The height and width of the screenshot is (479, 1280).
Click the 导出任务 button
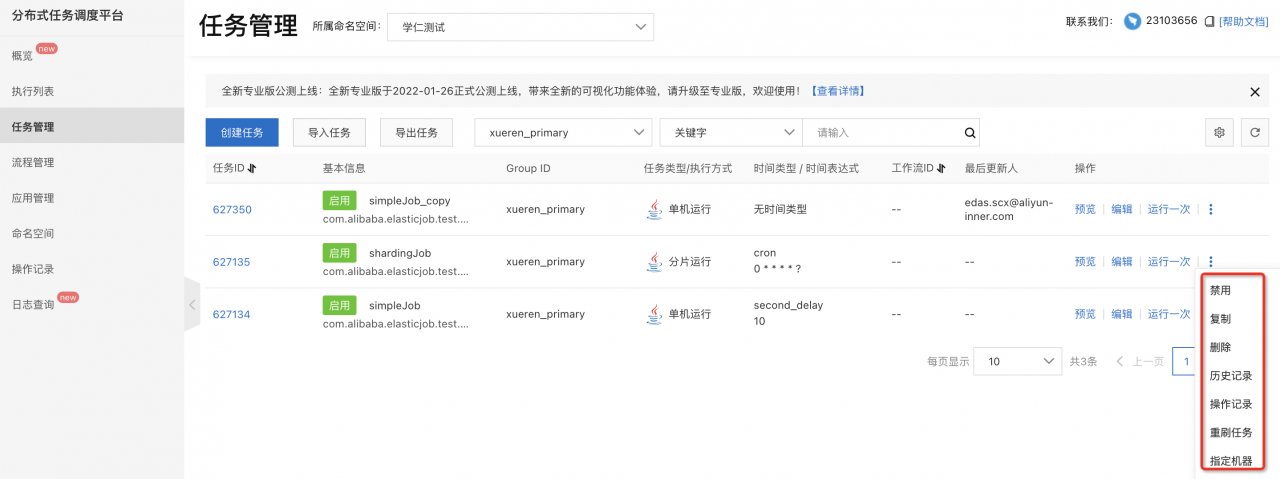(416, 132)
